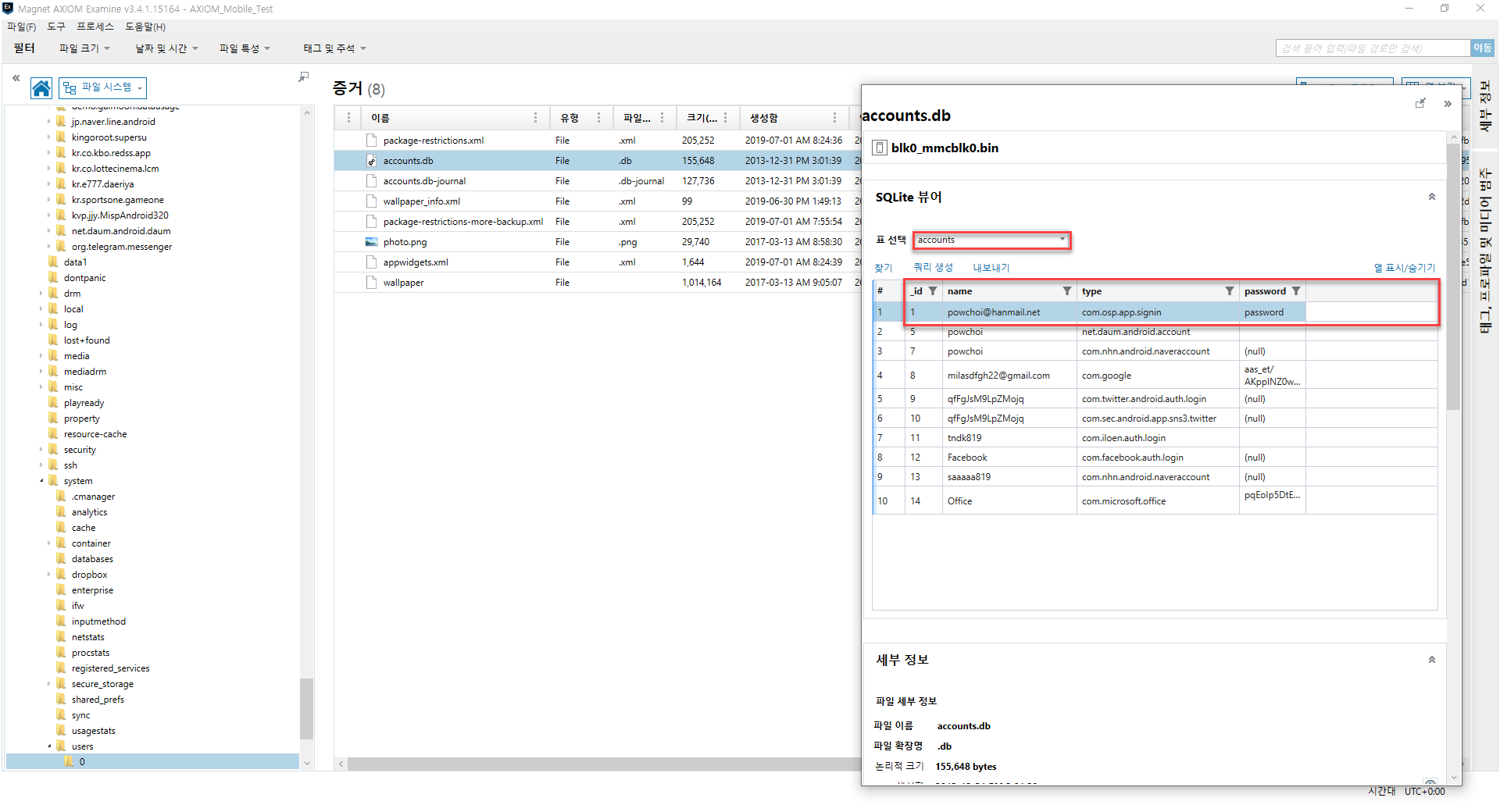The image size is (1500, 812).
Task: Pin the file tree pane
Action: click(303, 77)
